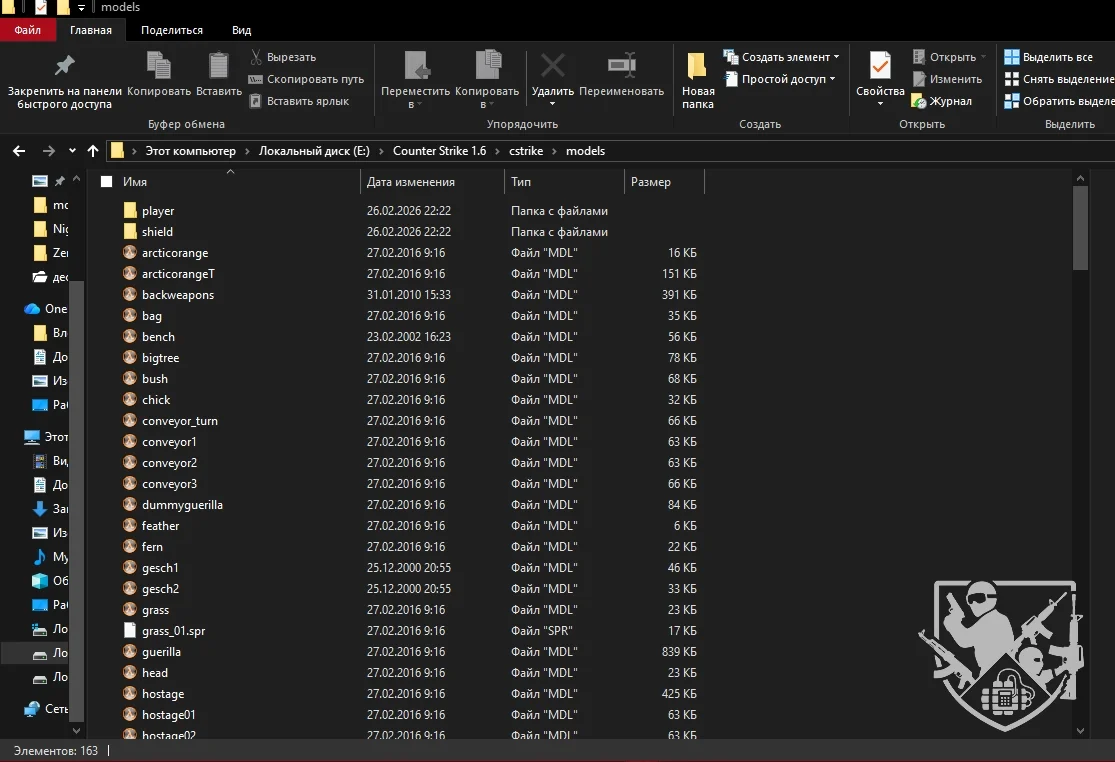
Task: Open recent locations dropdown arrow
Action: [72, 151]
